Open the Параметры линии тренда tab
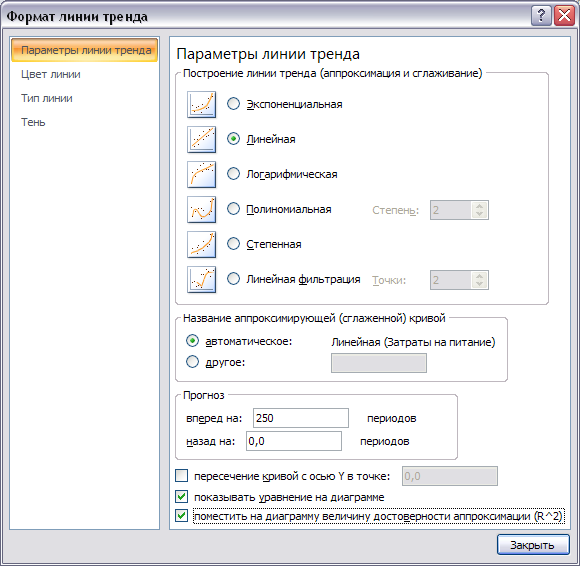The image size is (580, 566). (x=85, y=50)
